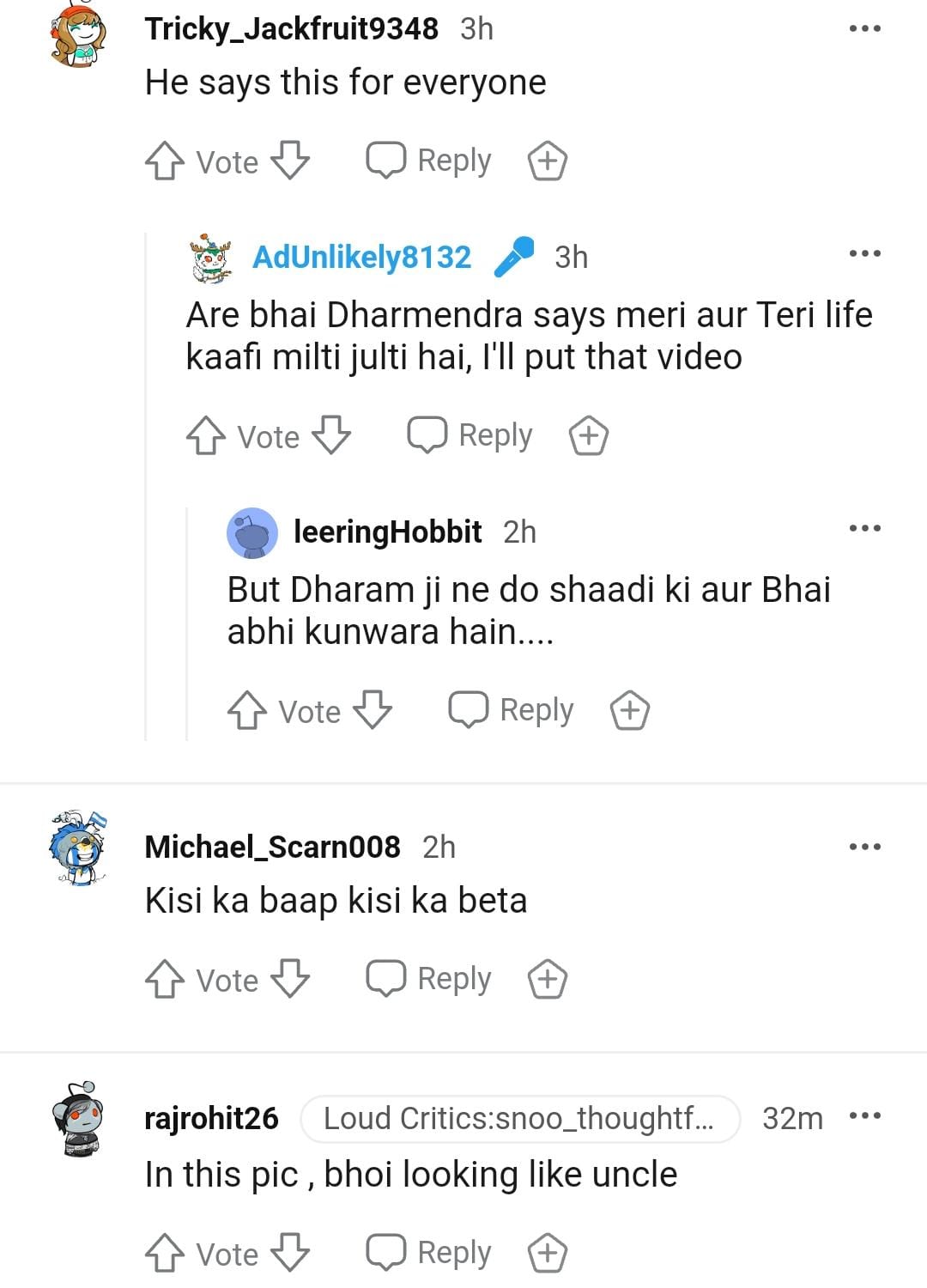Downvote Michael_Scarn008's comment
Image resolution: width=927 pixels, height=1288 pixels.
290,980
